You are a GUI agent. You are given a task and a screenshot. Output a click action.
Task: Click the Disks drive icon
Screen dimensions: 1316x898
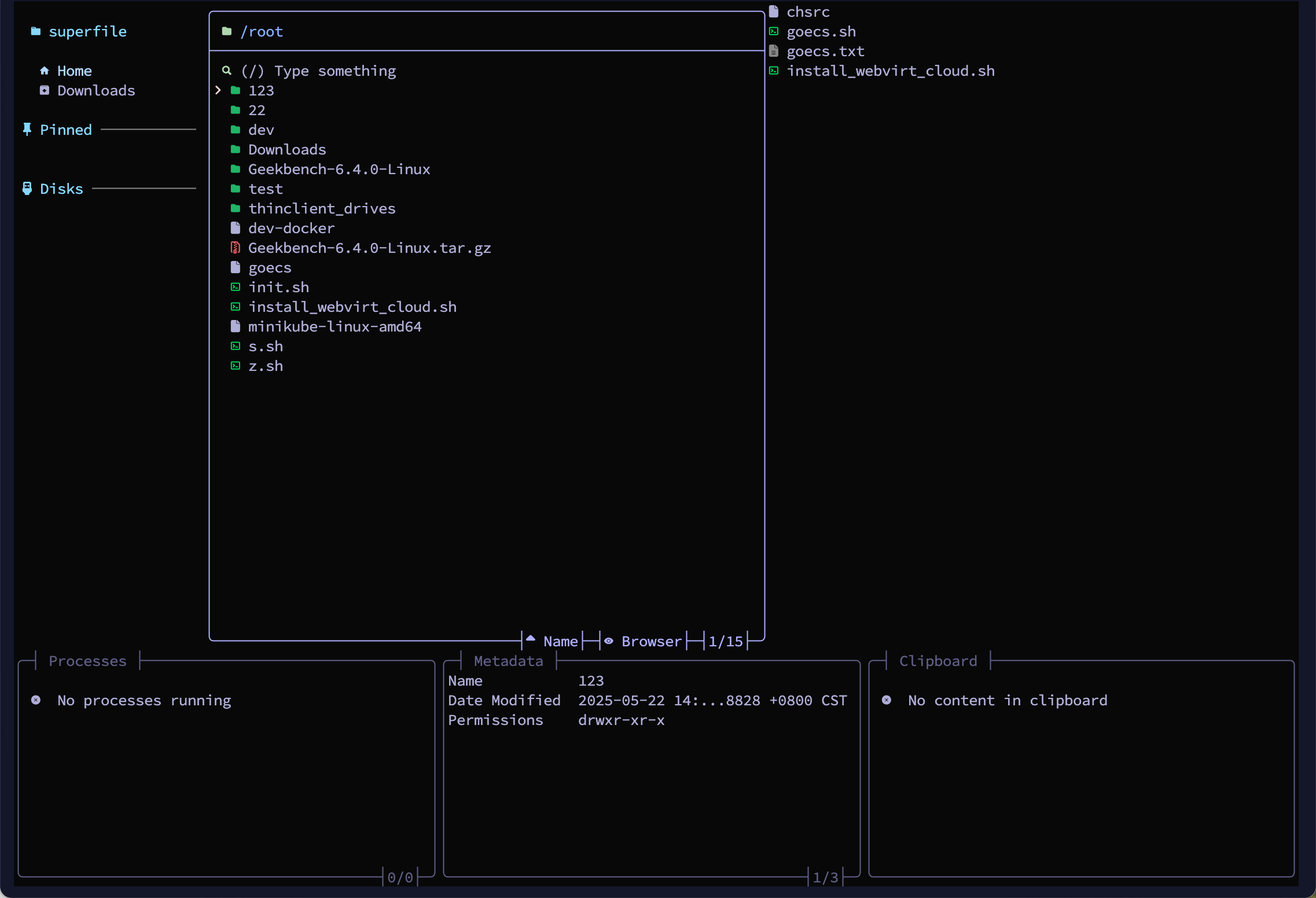[27, 188]
